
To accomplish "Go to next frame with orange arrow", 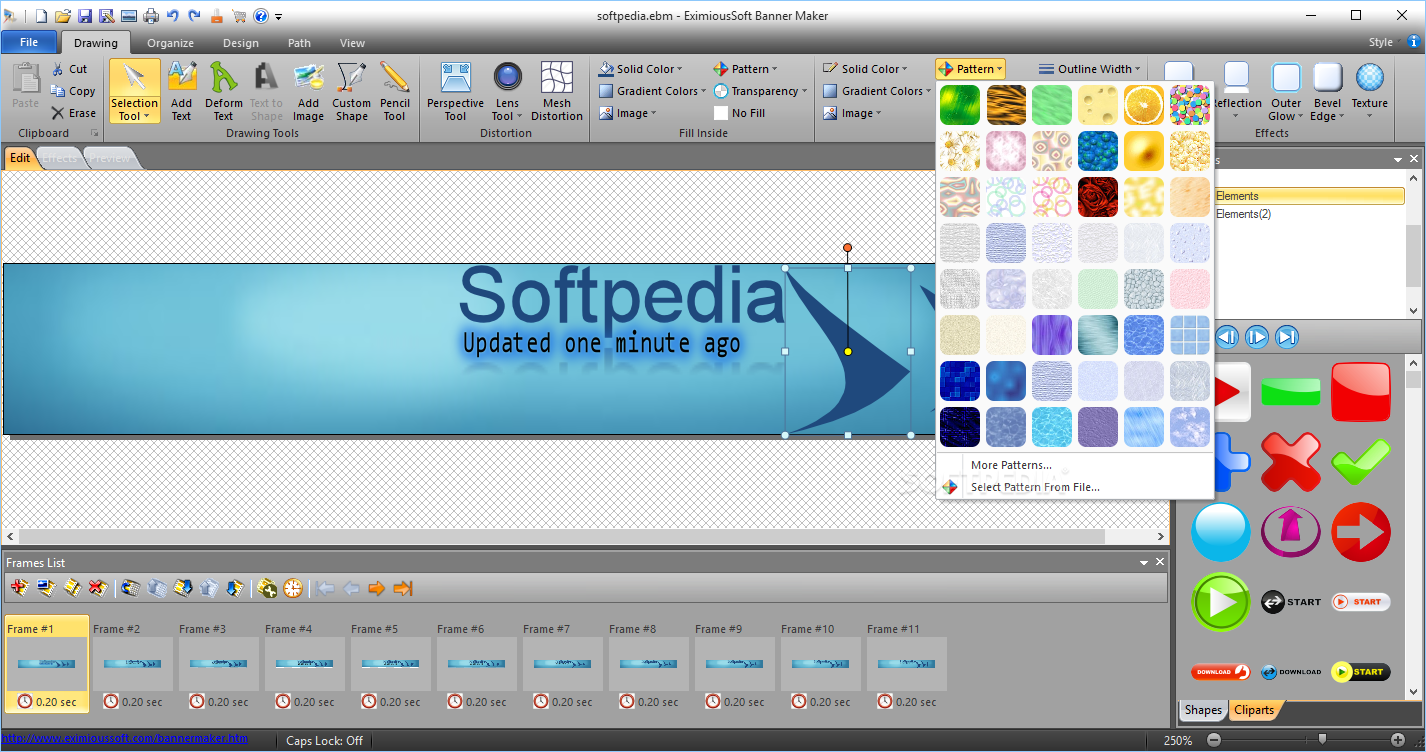I will click(x=377, y=588).
